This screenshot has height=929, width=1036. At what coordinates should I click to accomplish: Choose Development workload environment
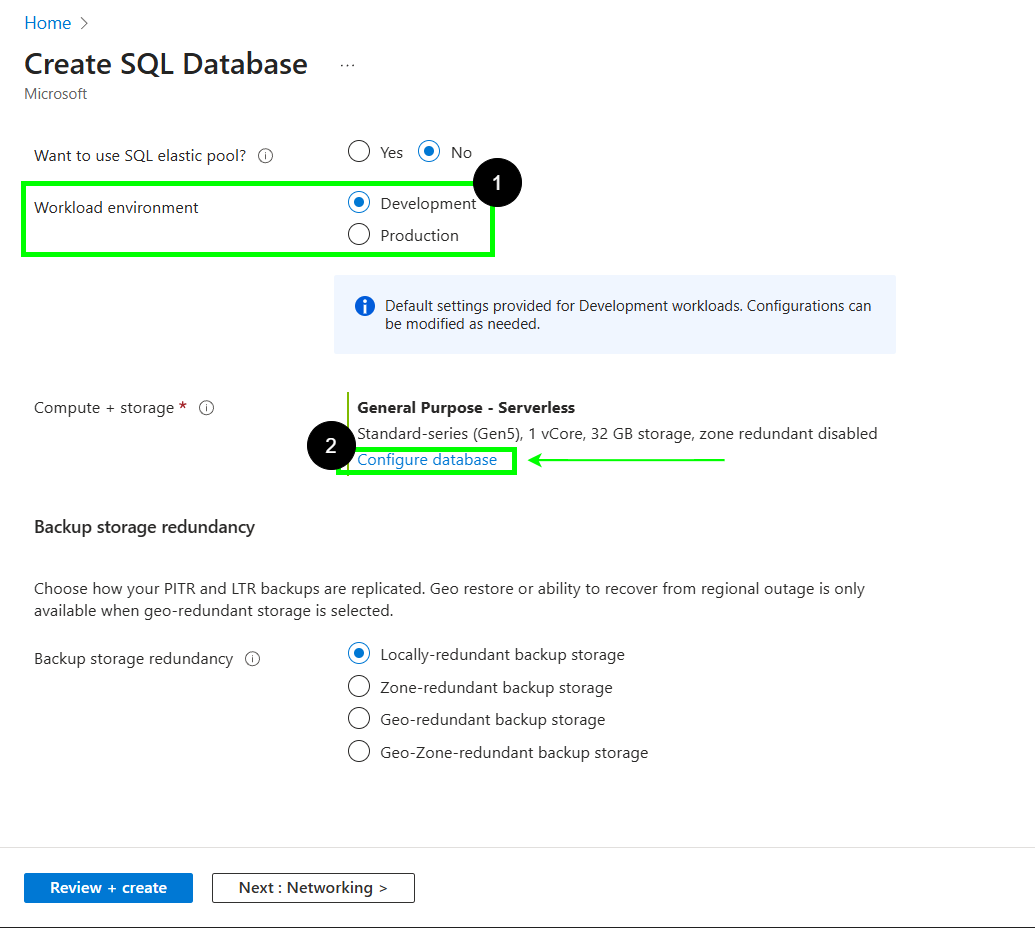coord(359,203)
